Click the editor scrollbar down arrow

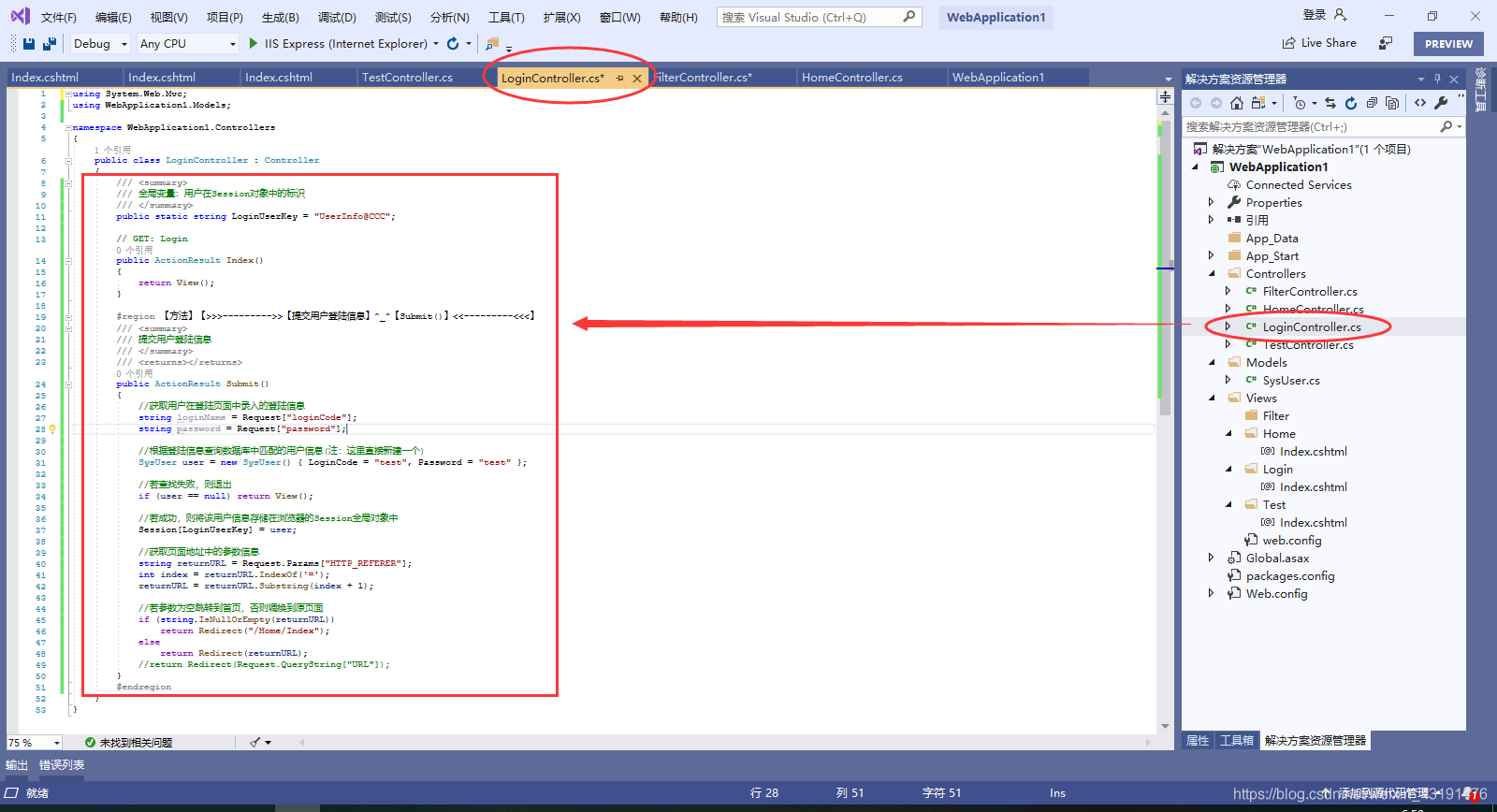1165,726
